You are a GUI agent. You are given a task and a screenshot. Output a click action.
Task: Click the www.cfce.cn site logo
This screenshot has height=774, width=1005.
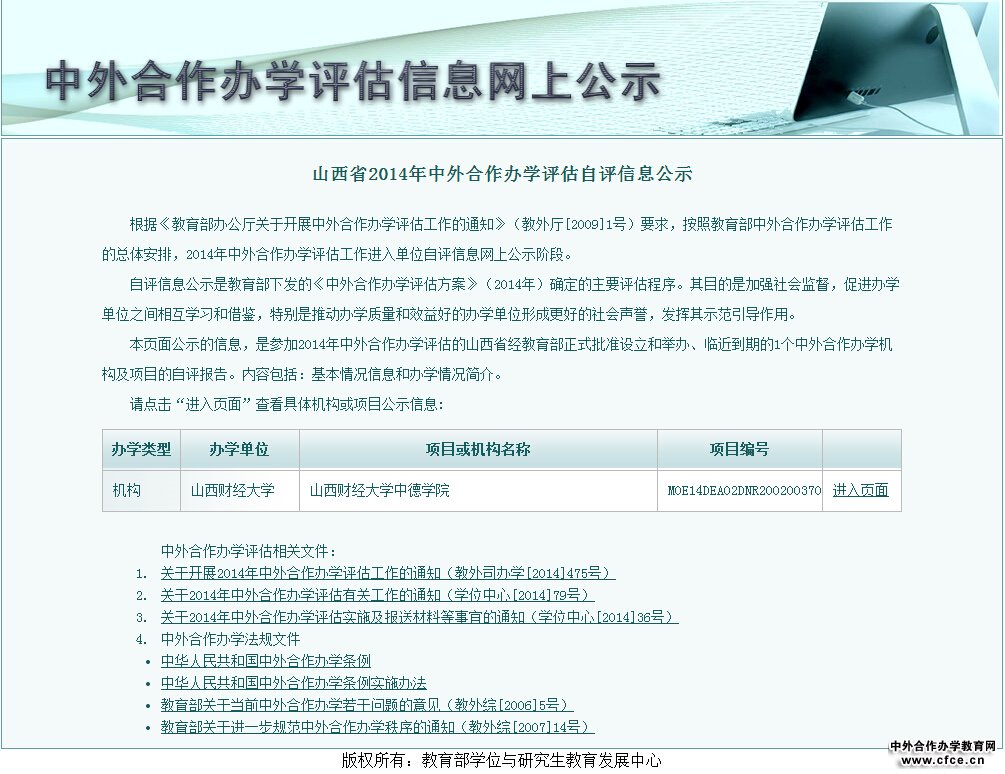942,753
